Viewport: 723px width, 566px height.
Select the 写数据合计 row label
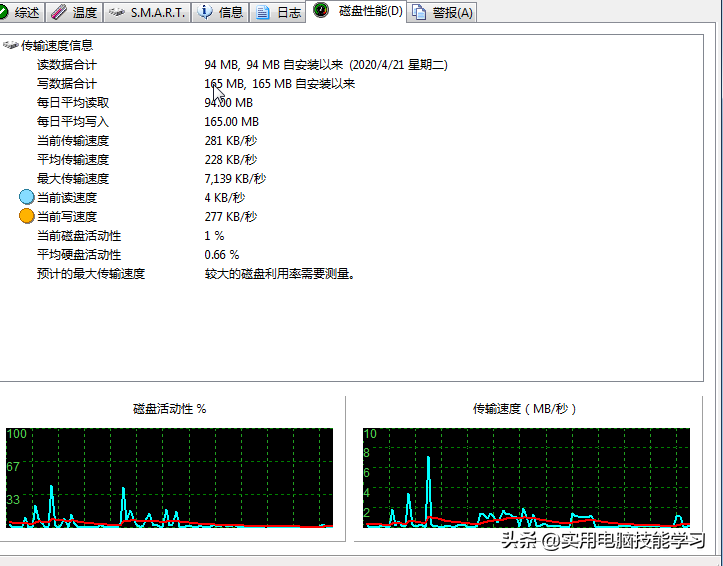click(67, 83)
